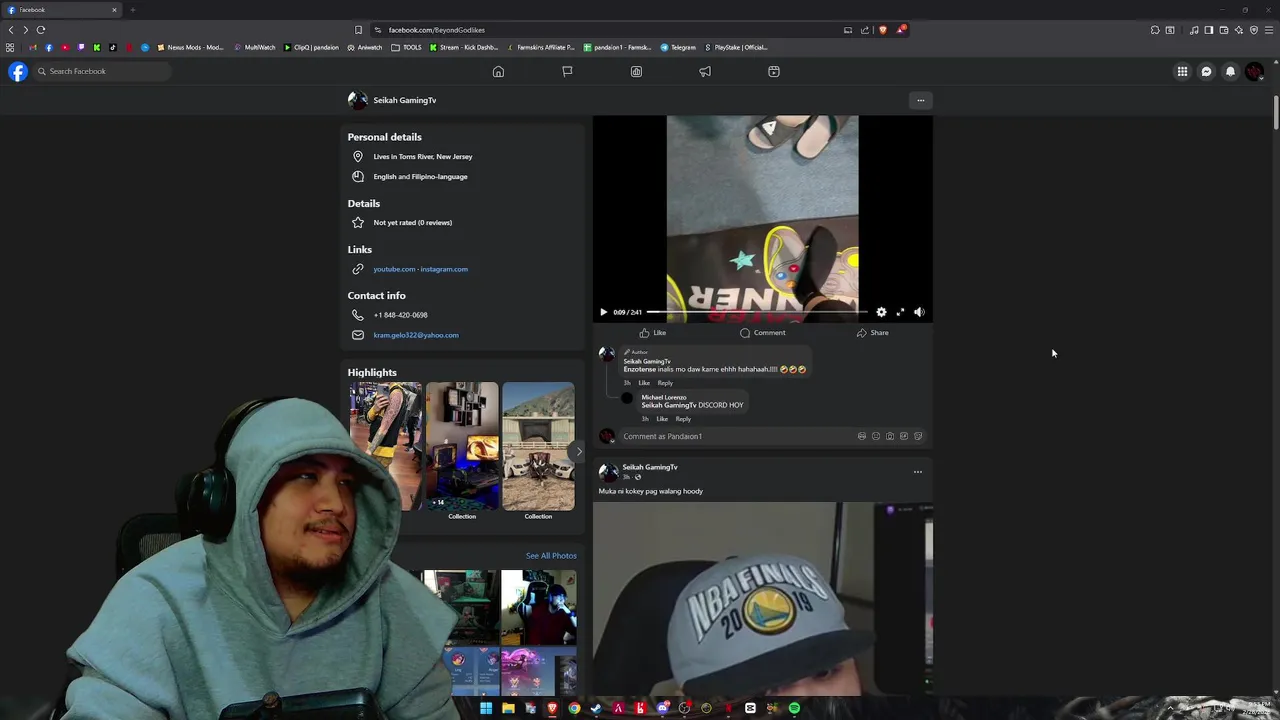Open File Explorer from the taskbar

508,708
